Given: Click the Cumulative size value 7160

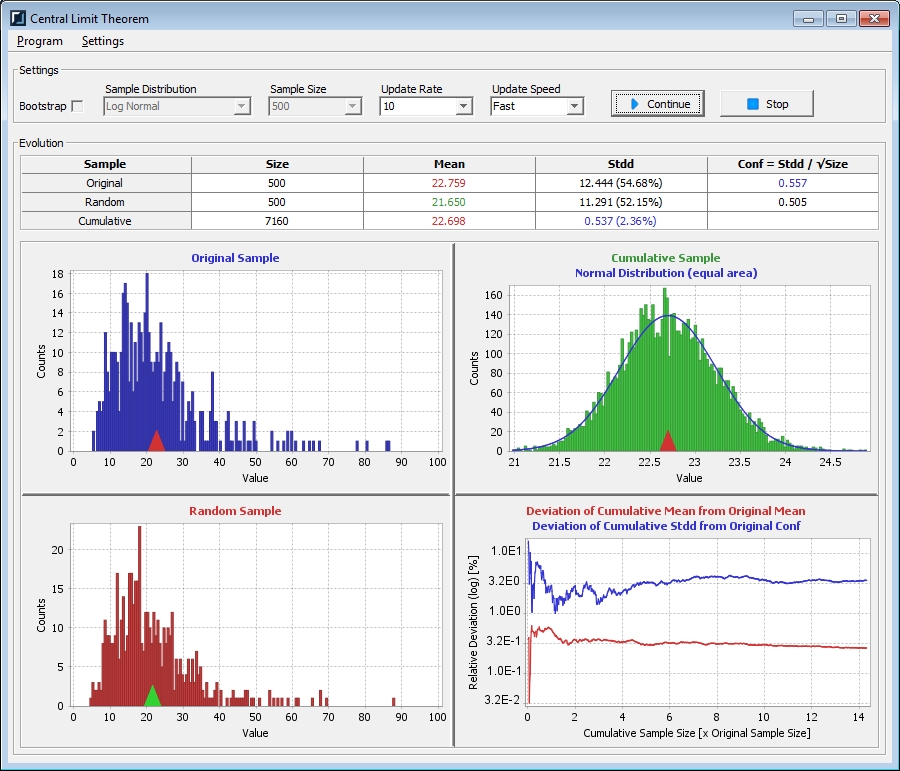Looking at the screenshot, I should [277, 221].
